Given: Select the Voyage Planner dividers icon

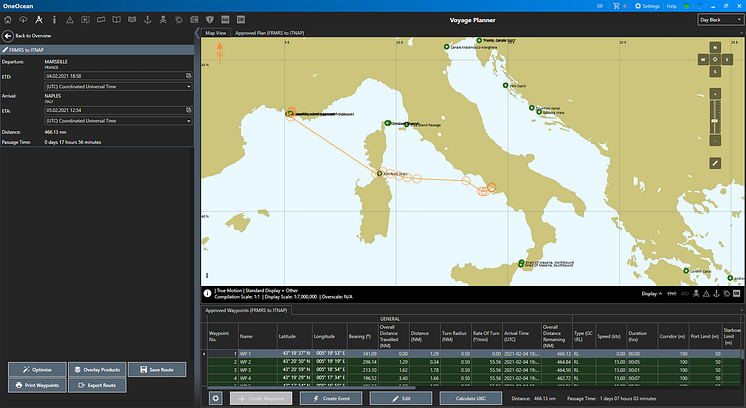Looking at the screenshot, I should click(x=39, y=19).
